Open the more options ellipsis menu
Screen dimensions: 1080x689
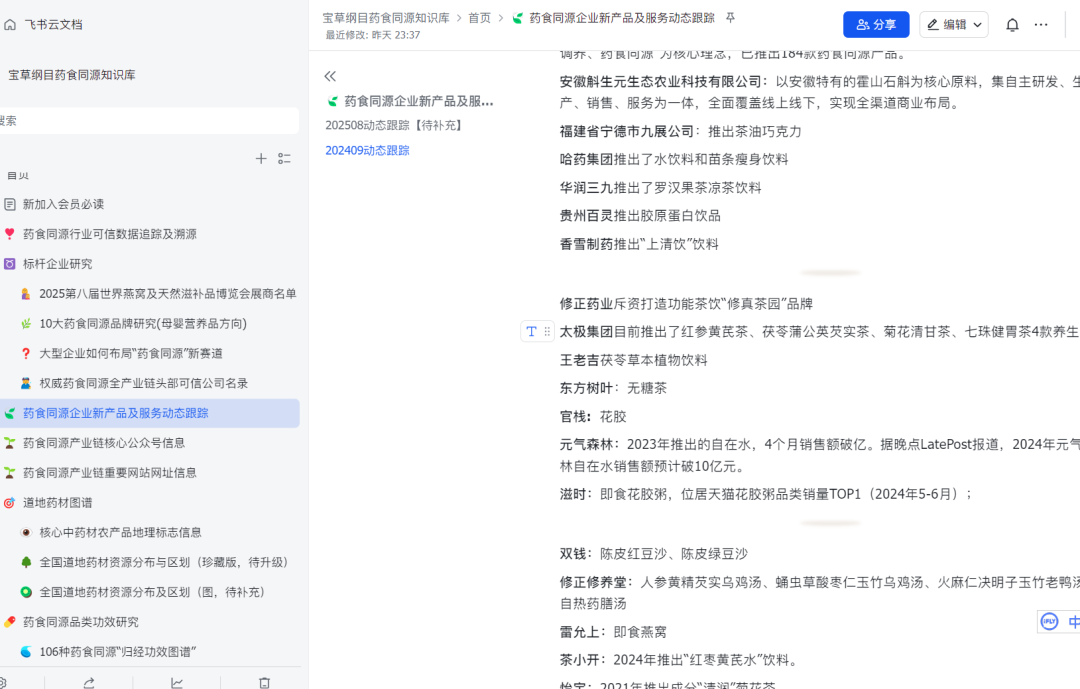[1040, 24]
